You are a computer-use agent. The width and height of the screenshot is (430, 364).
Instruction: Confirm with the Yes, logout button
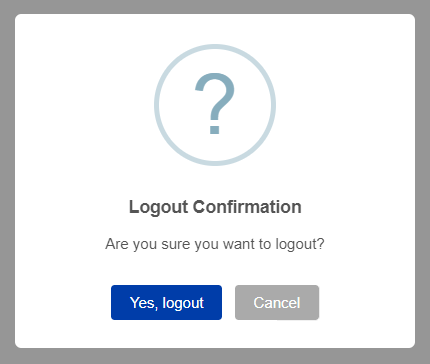166,302
